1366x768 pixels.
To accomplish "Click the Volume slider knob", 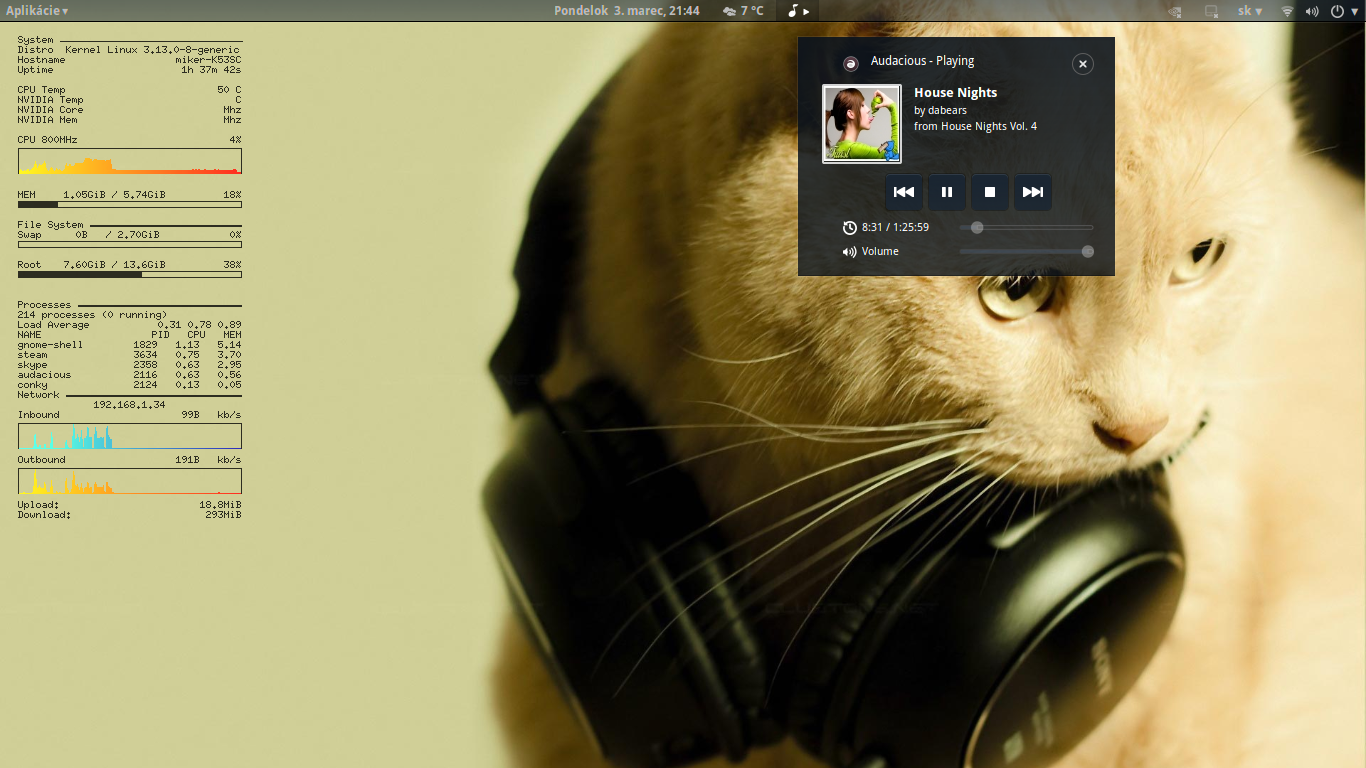I will point(1087,252).
